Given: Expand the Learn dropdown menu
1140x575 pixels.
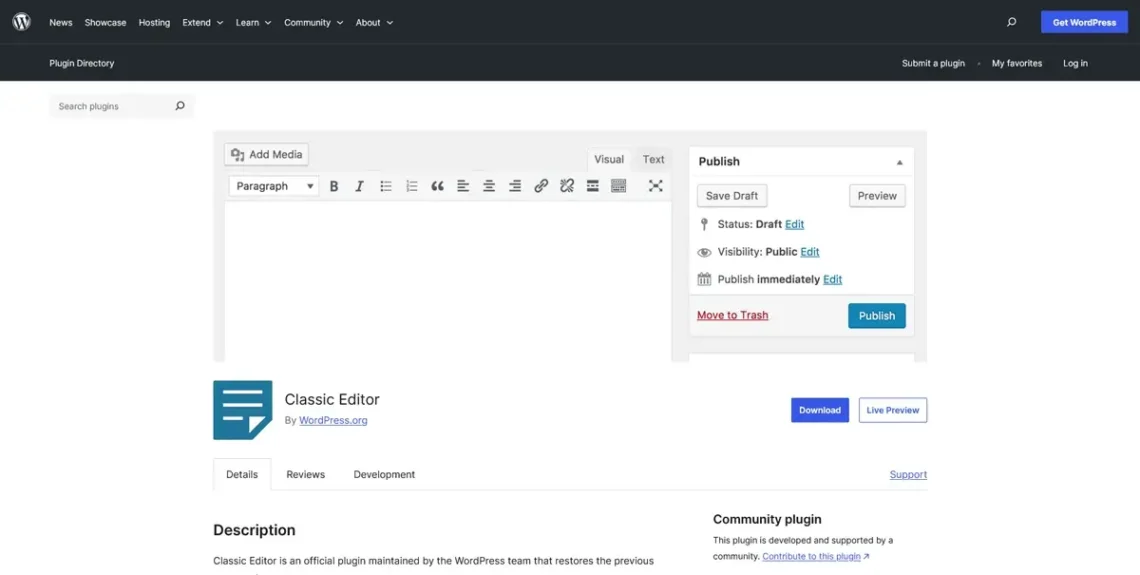Looking at the screenshot, I should pos(253,23).
